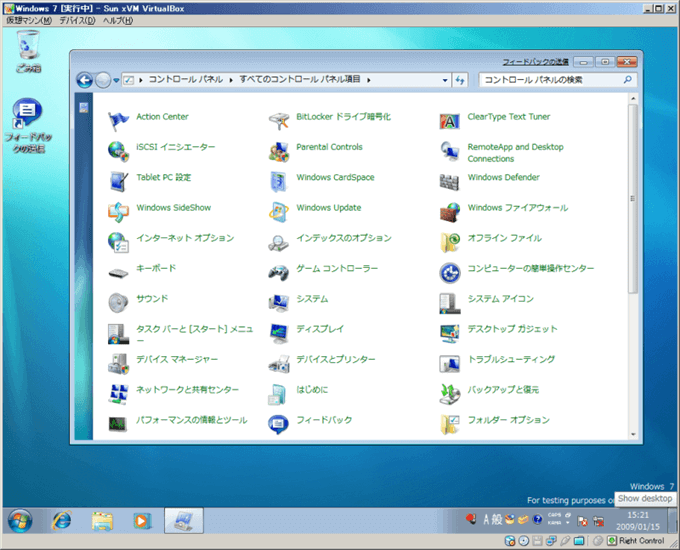The image size is (680, 550).
Task: Open Internet Explorer from the taskbar
Action: point(62,520)
